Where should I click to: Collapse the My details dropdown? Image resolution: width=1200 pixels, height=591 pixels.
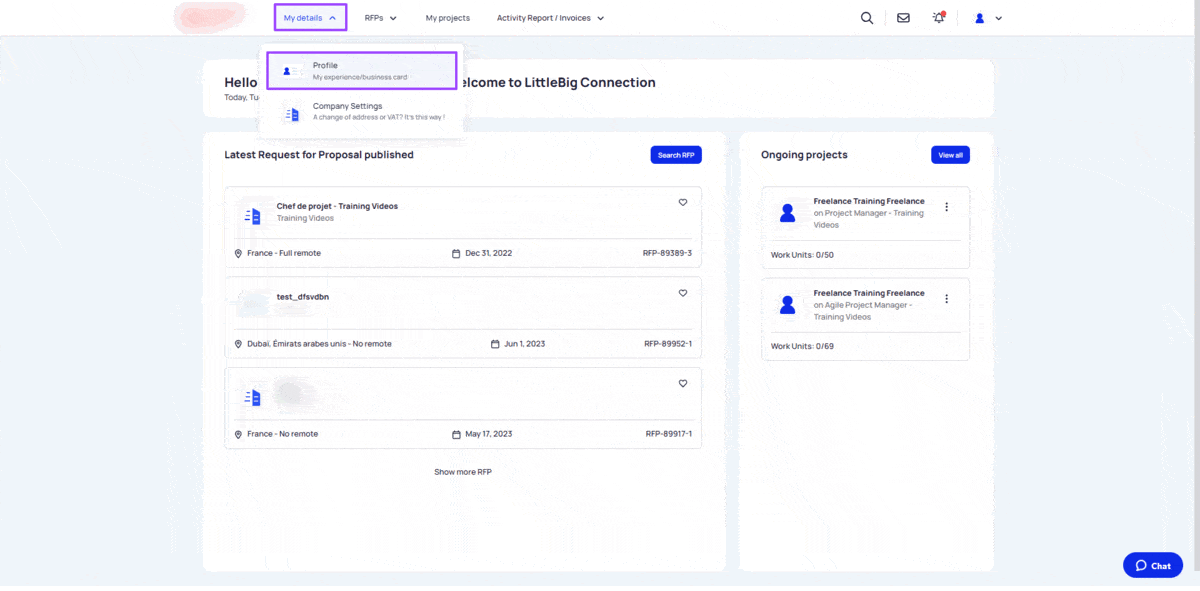click(x=310, y=18)
